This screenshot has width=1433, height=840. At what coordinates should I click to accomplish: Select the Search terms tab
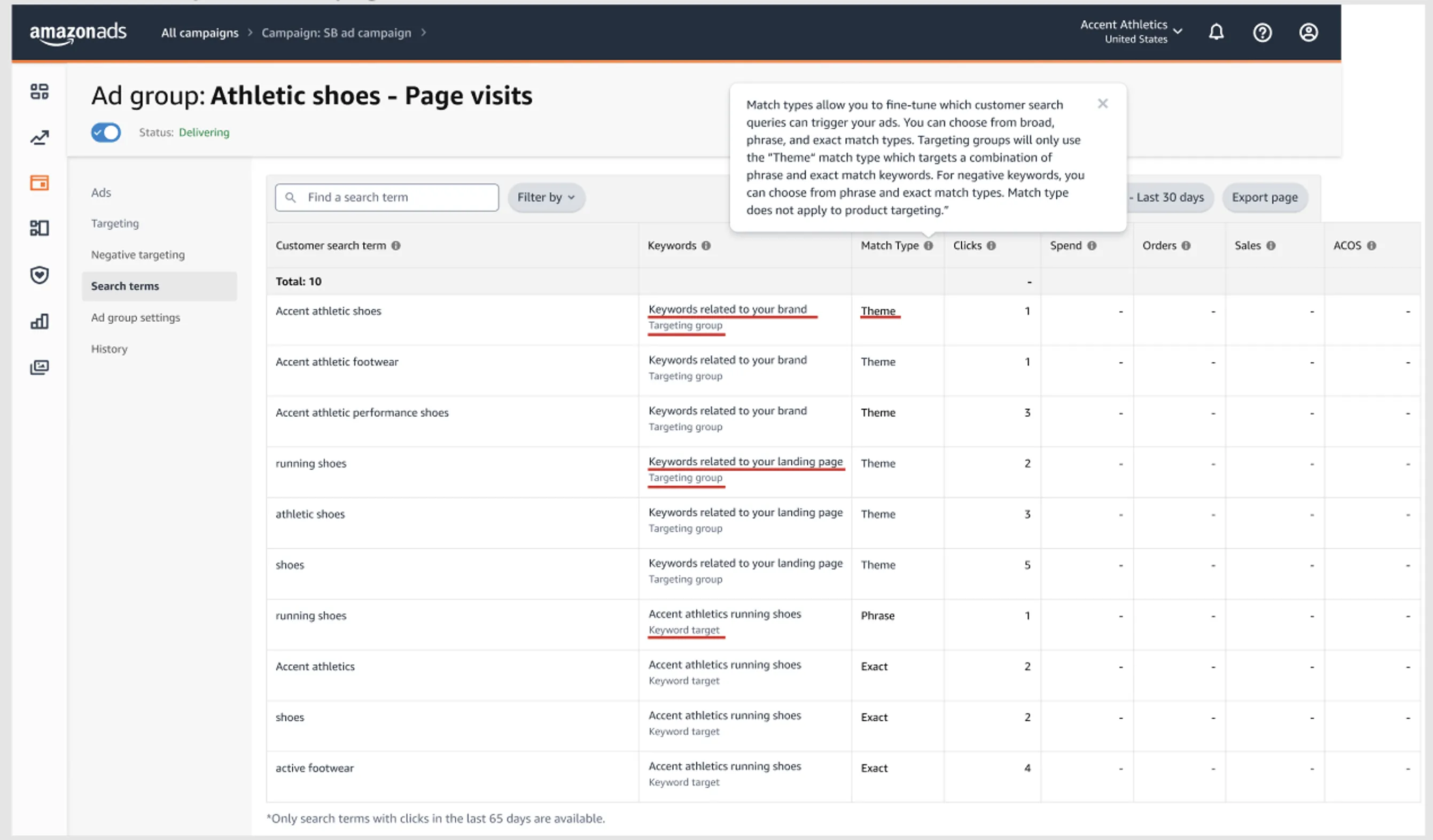(x=159, y=286)
